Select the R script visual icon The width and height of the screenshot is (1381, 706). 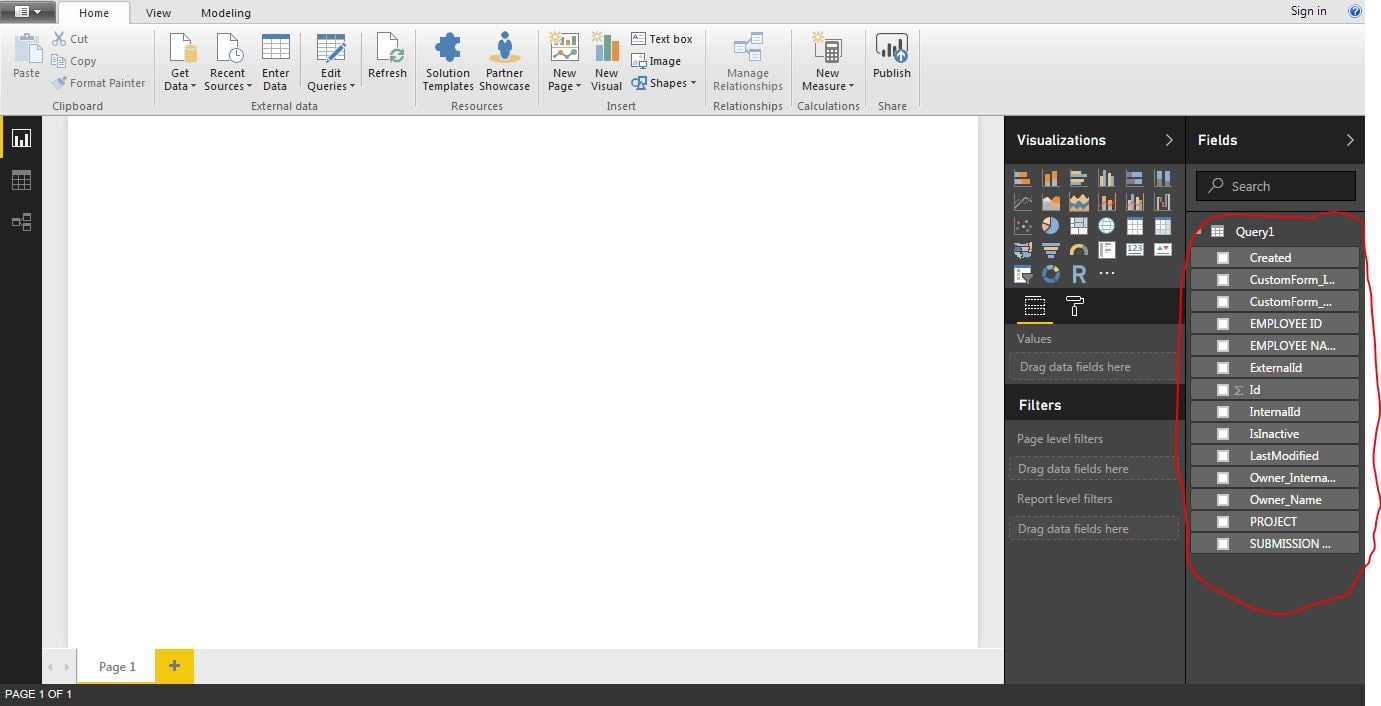click(x=1079, y=273)
